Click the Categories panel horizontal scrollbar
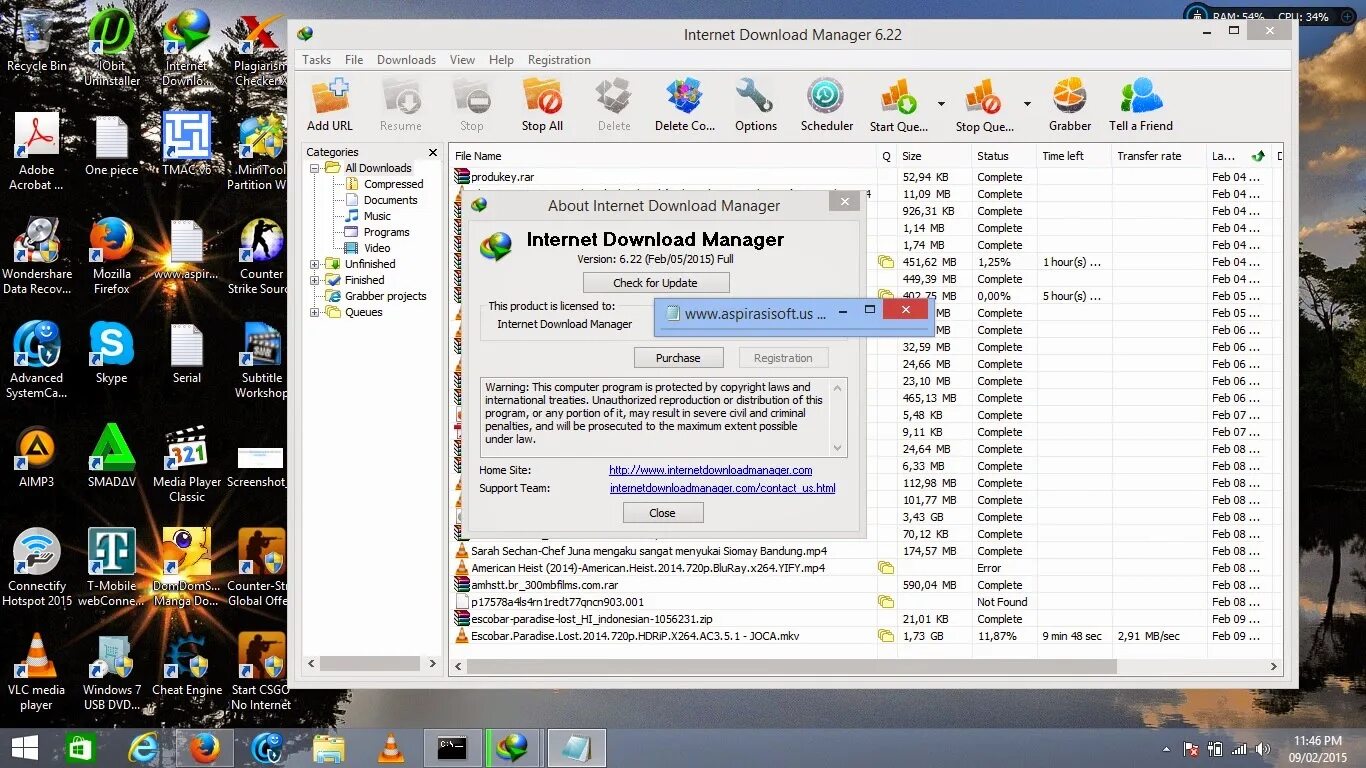Screen dimensions: 1366x768 tap(369, 663)
